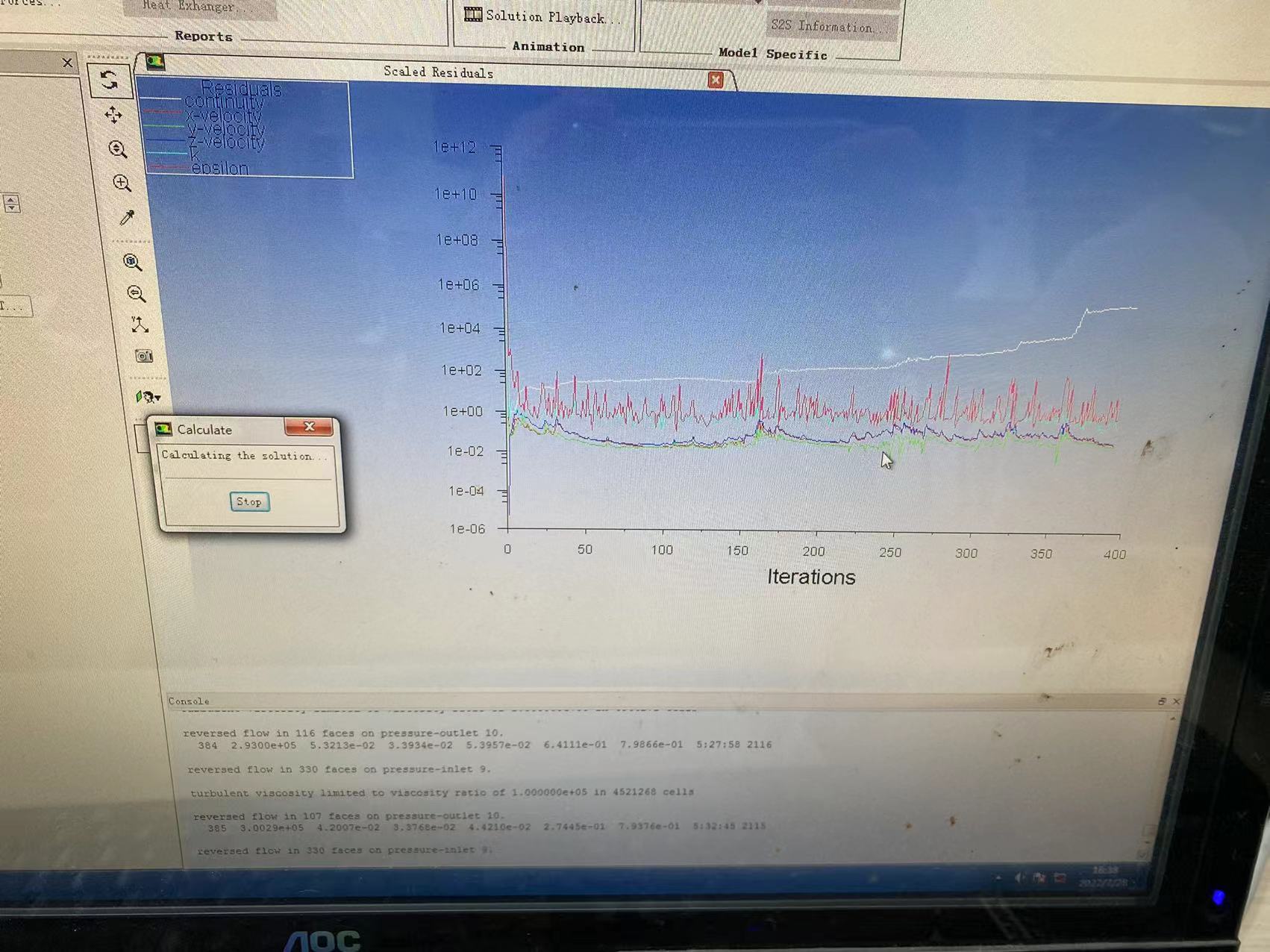Open Solution Playback animation
This screenshot has height=952, width=1270.
point(543,16)
